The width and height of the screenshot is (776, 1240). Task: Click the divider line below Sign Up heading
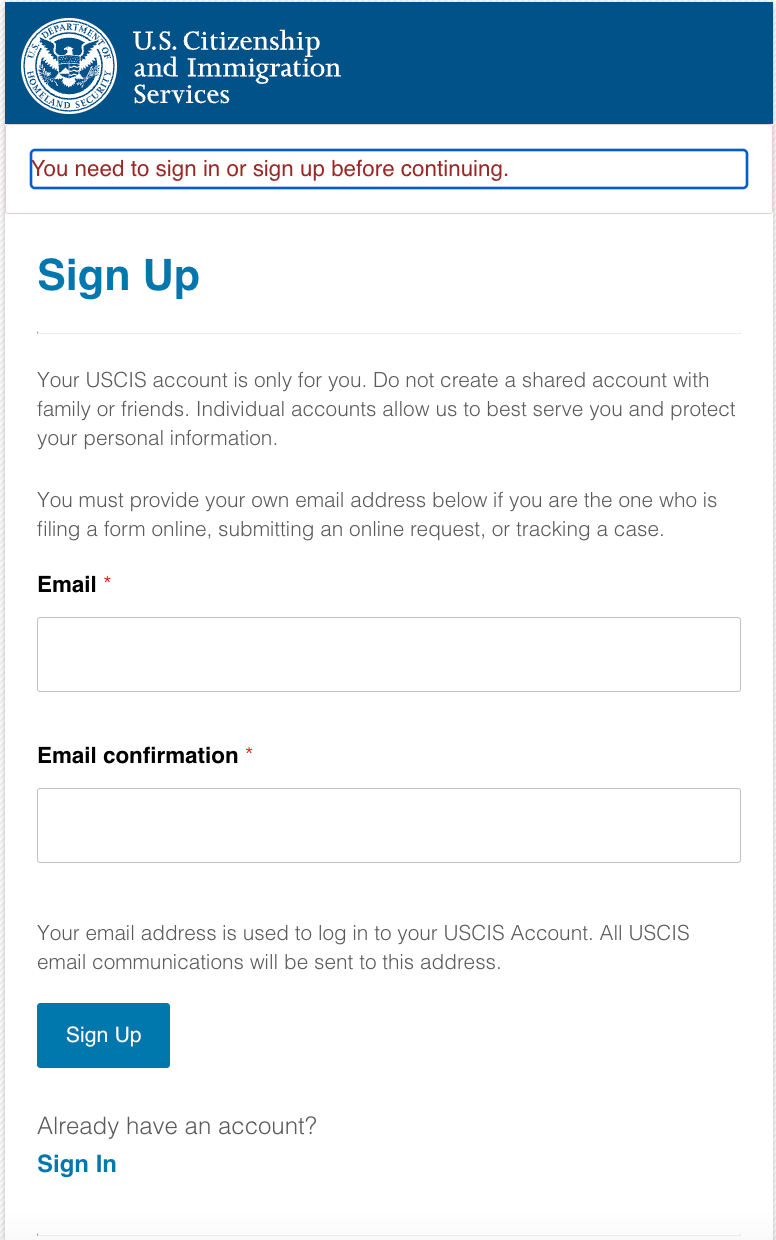point(388,330)
